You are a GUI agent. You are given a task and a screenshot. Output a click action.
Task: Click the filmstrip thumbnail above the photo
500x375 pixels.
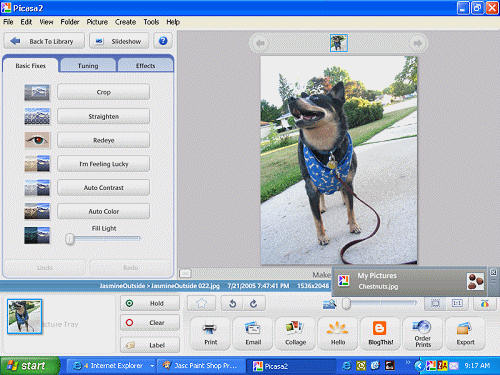coord(339,43)
